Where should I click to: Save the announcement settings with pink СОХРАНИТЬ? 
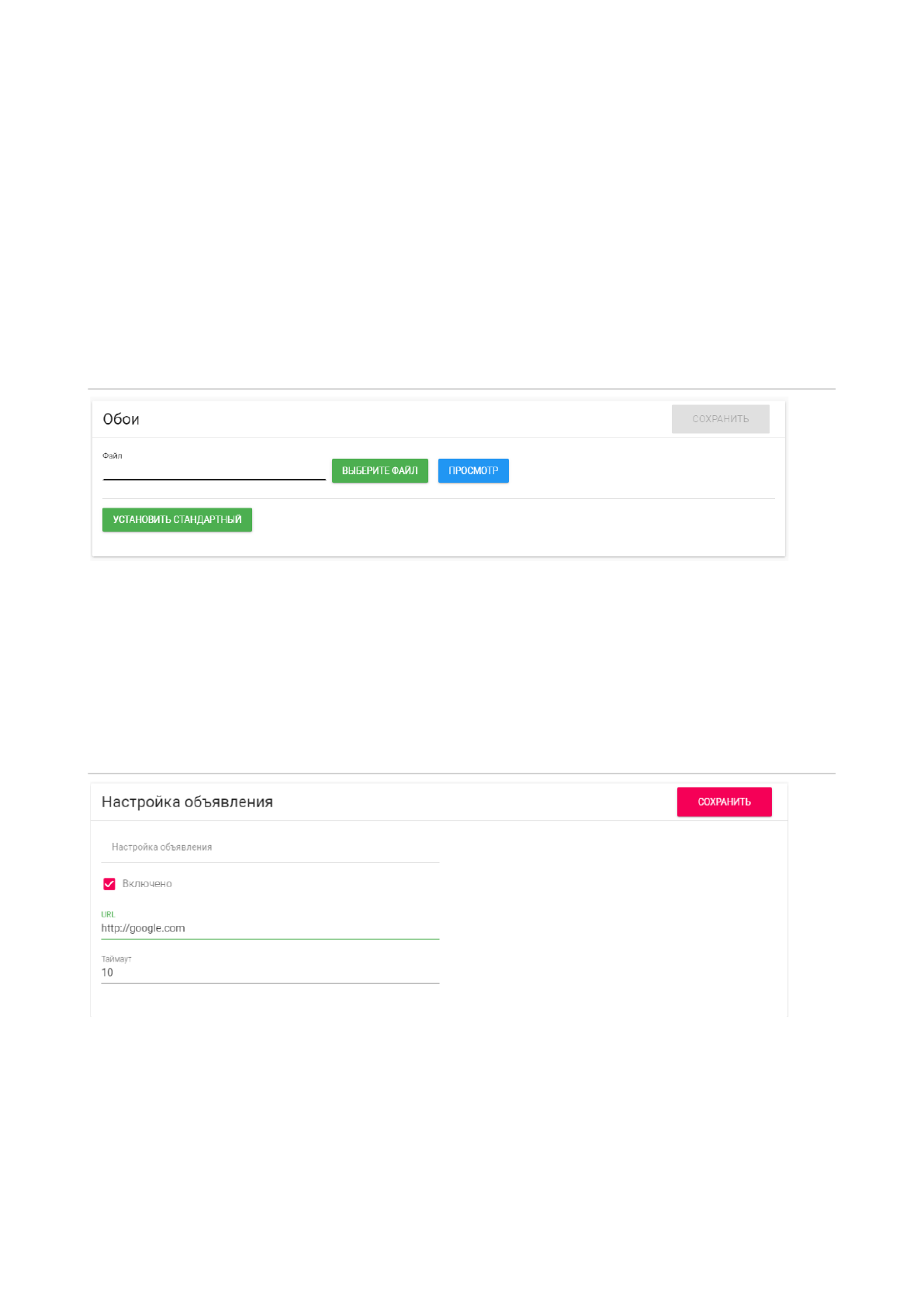tap(724, 803)
